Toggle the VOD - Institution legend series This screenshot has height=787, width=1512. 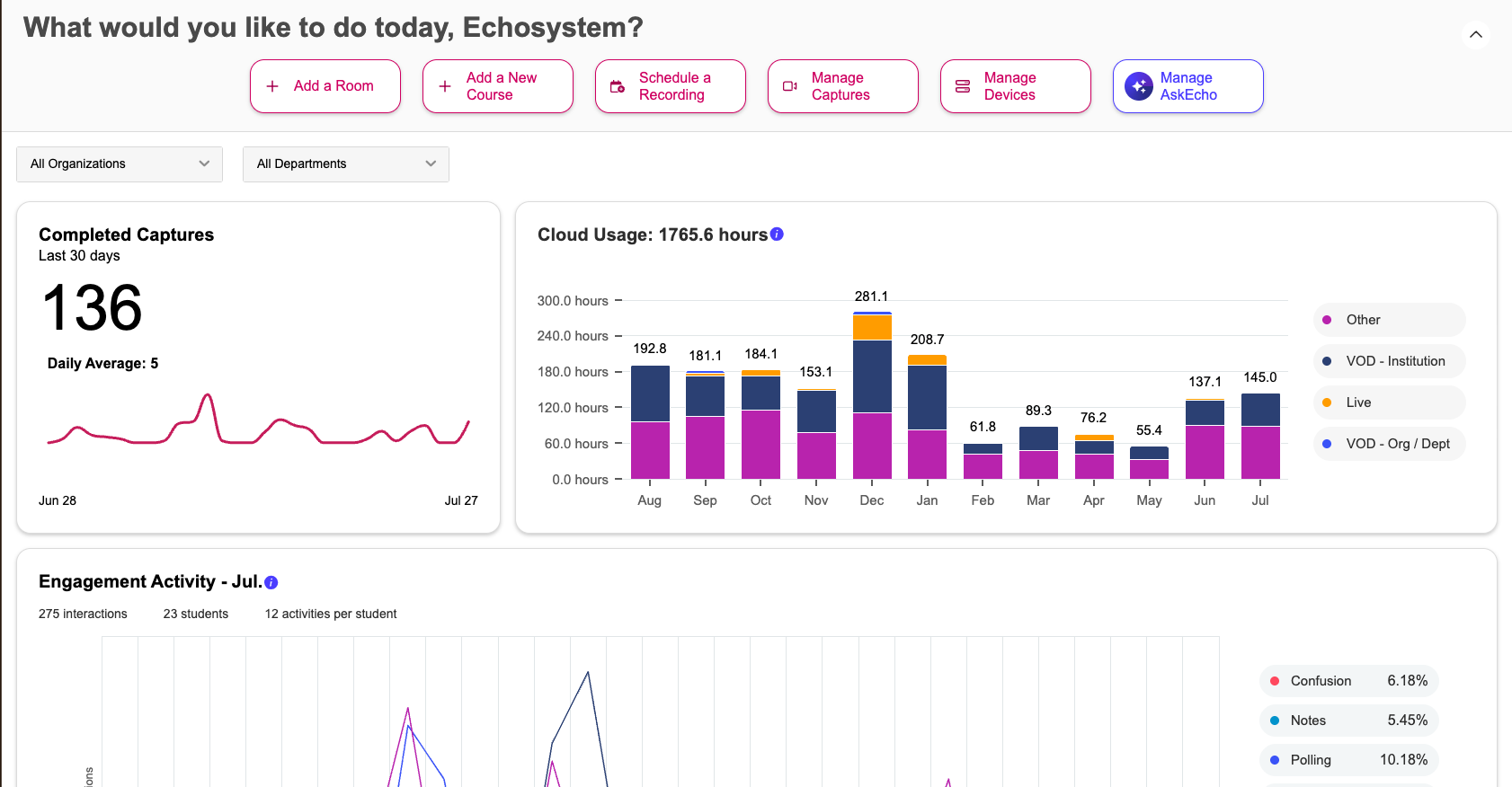tap(1390, 361)
